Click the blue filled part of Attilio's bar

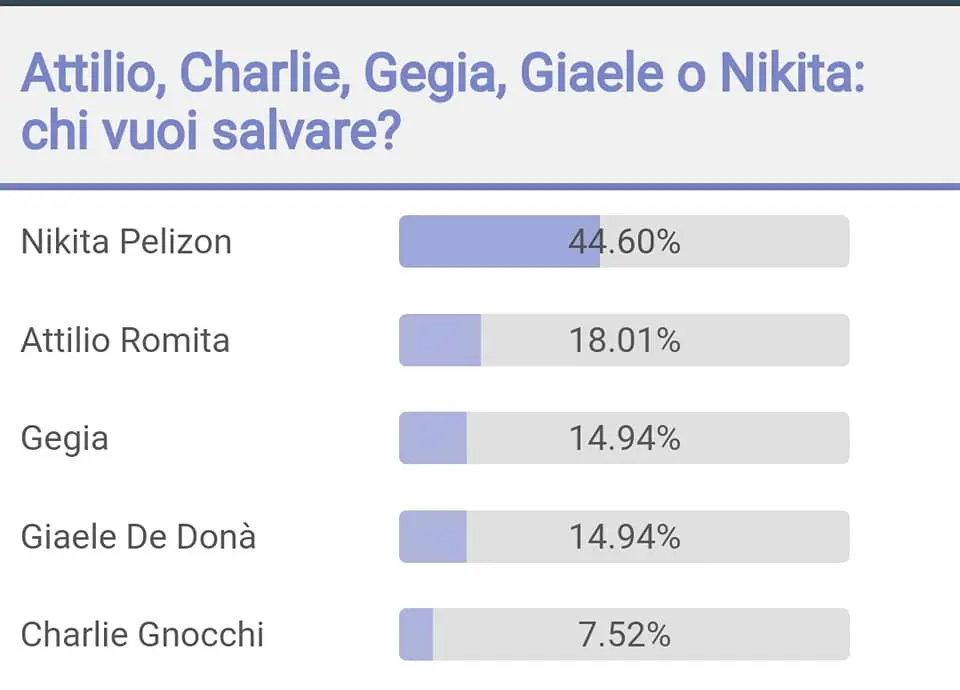[440, 340]
